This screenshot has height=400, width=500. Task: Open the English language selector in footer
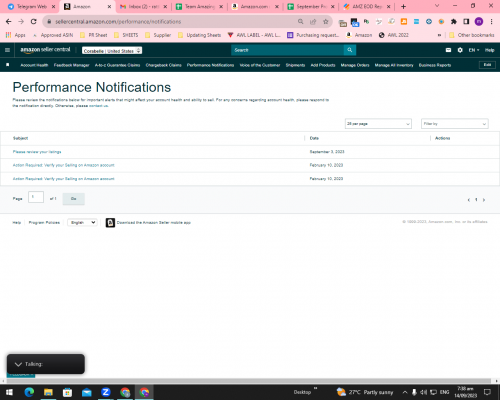tap(82, 222)
